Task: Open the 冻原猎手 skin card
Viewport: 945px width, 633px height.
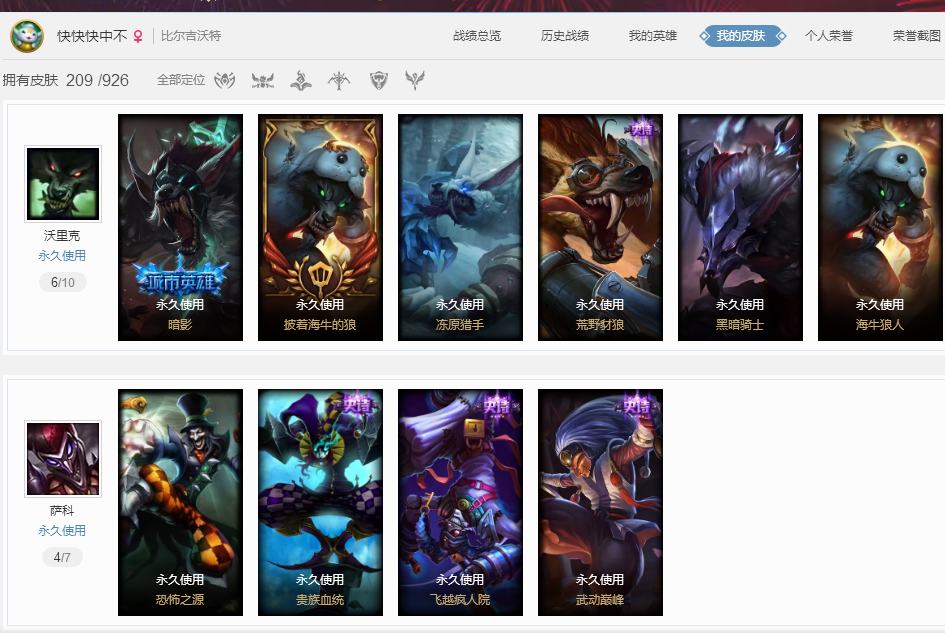Action: pos(460,227)
